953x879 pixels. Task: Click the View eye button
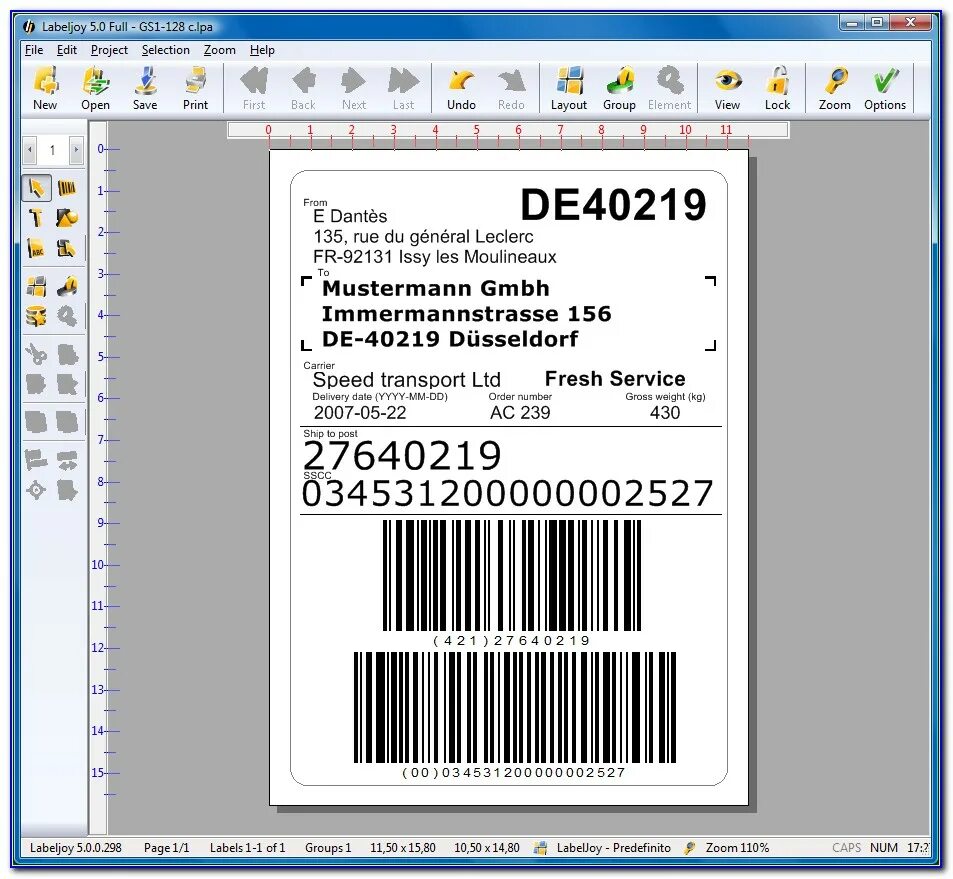[728, 89]
